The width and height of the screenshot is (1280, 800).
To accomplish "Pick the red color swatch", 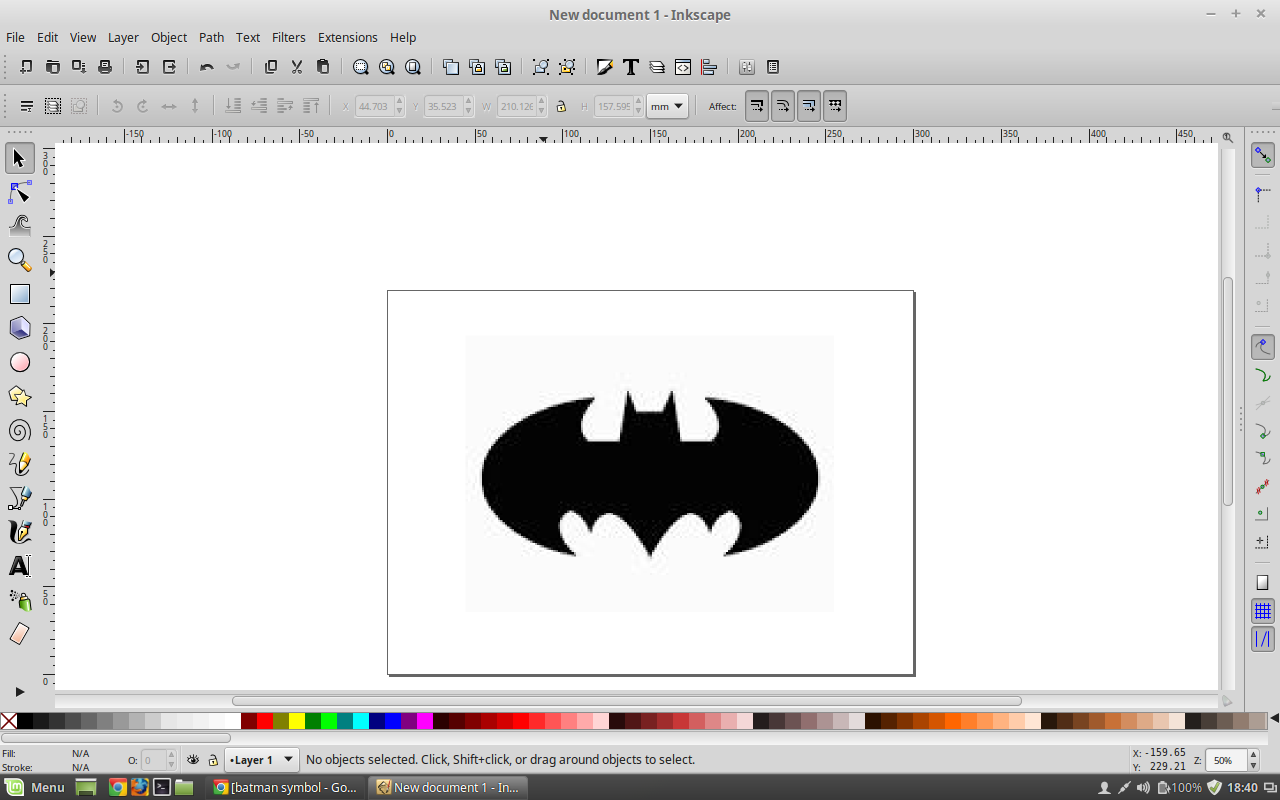I will pyautogui.click(x=265, y=721).
